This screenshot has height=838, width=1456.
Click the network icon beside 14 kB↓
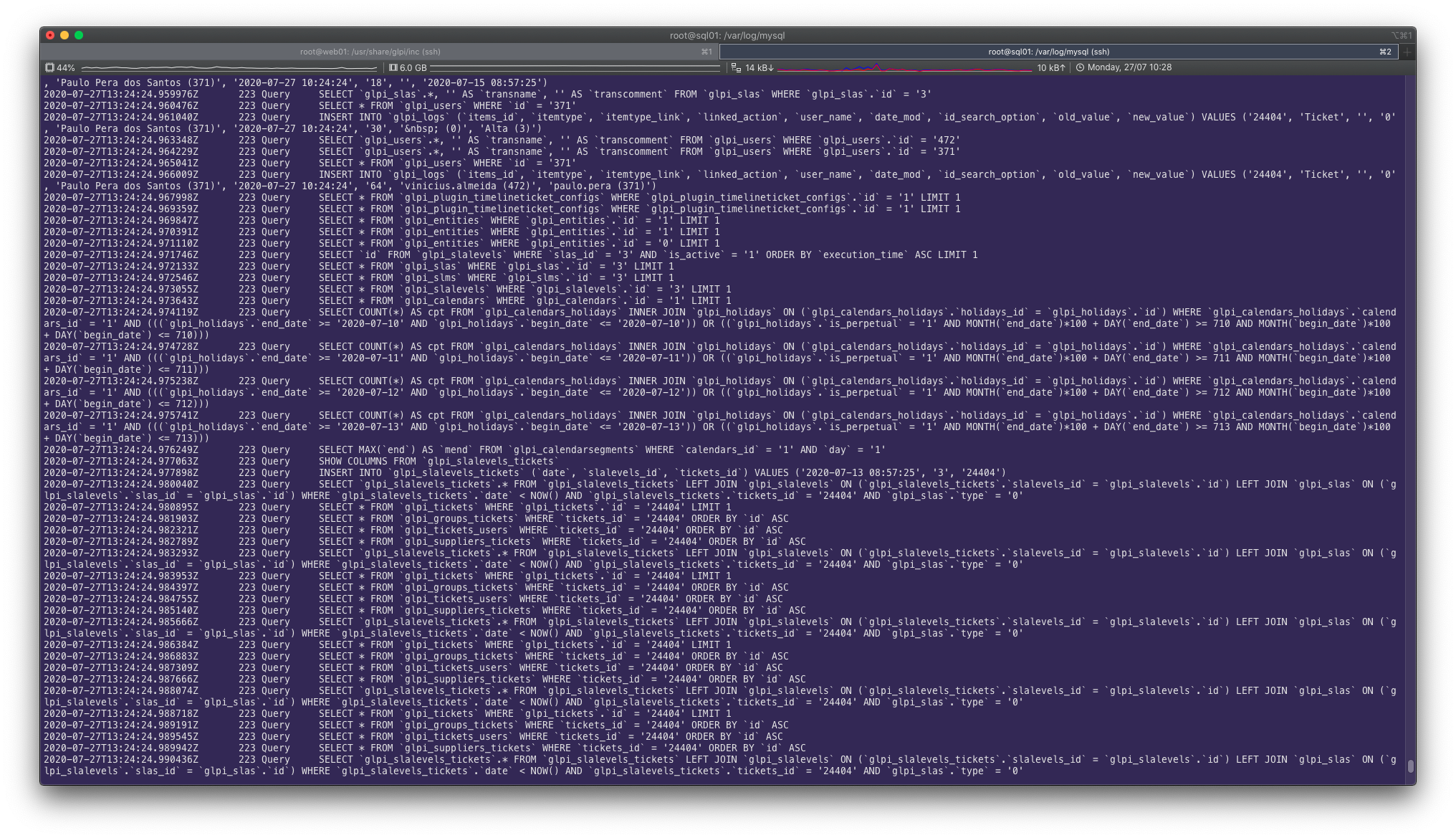tap(736, 67)
